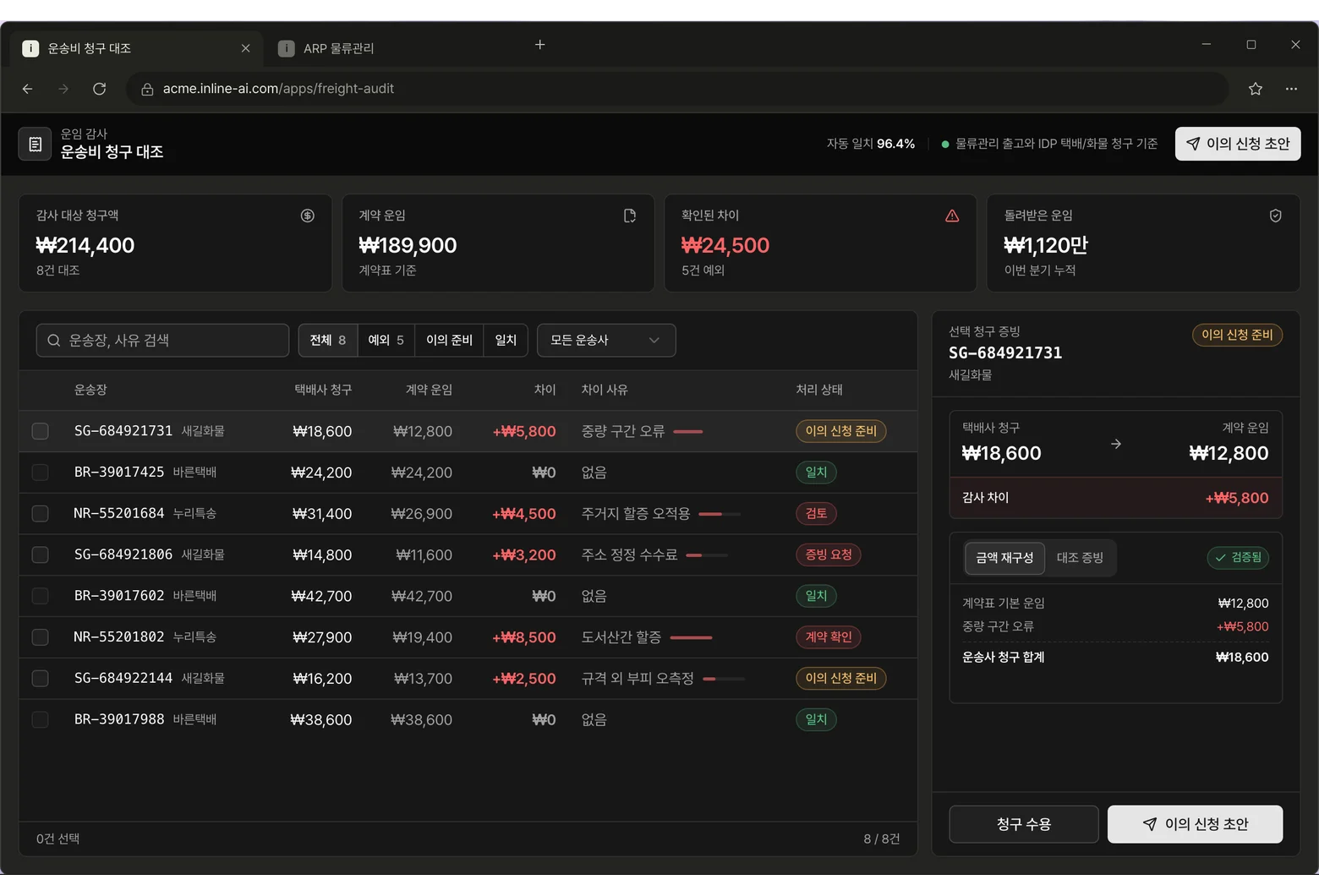Switch to the 대조 증빙 tab
Viewport: 1319px width, 896px height.
(1080, 558)
